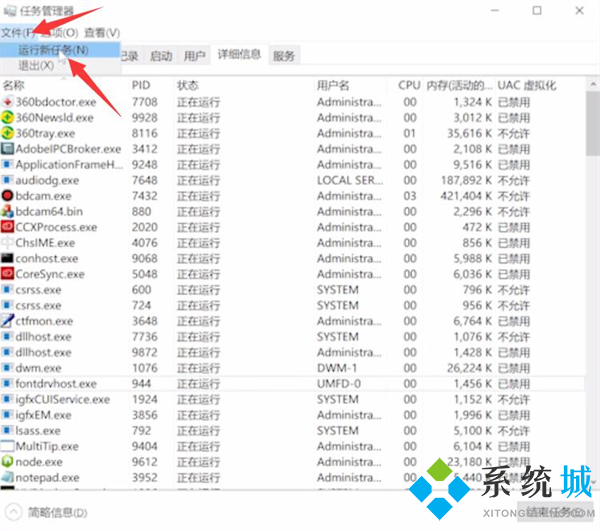Image resolution: width=600 pixels, height=531 pixels.
Task: Switch to the 详细信息 tab
Action: 240,55
